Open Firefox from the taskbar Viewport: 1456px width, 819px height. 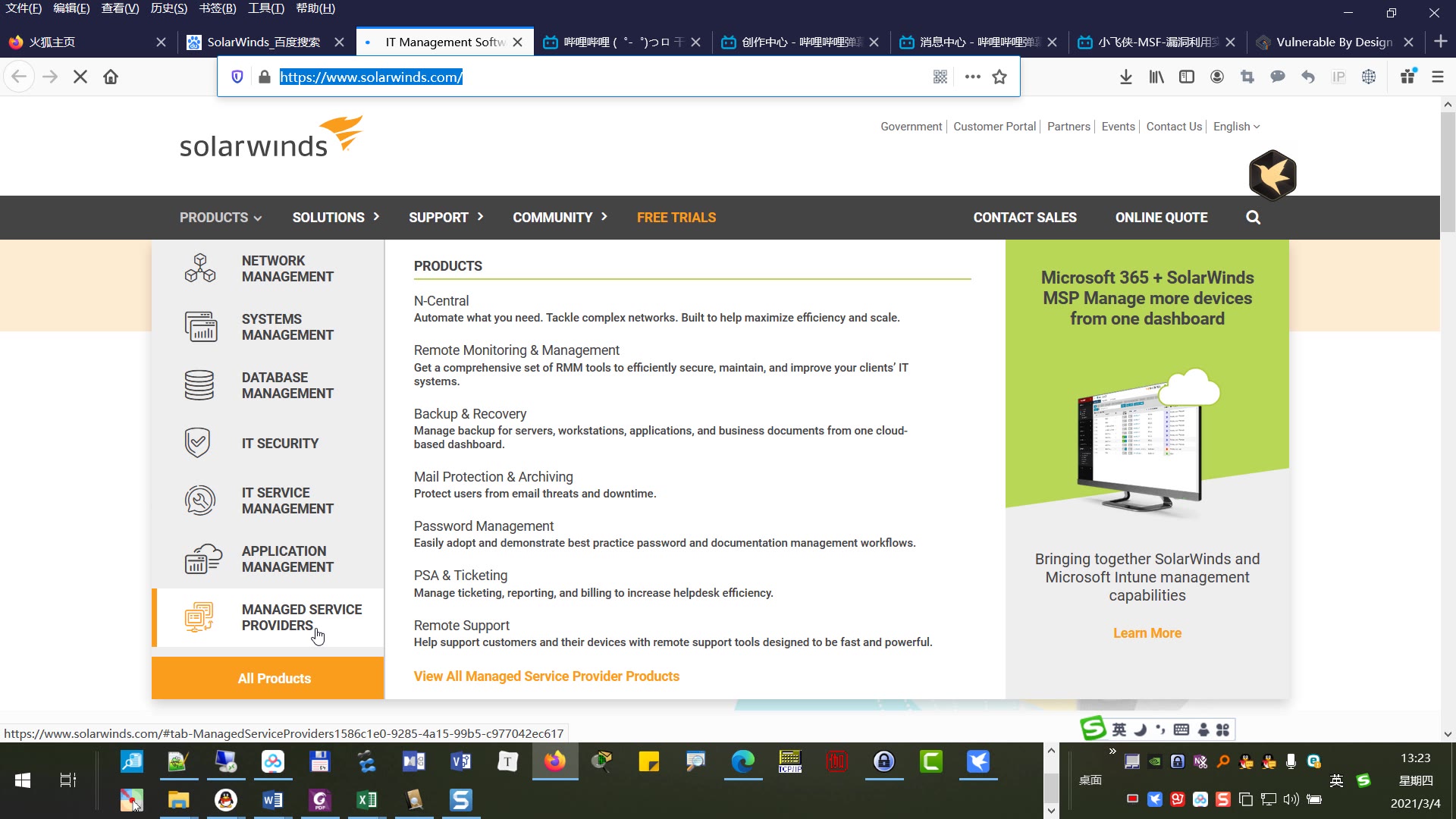555,761
